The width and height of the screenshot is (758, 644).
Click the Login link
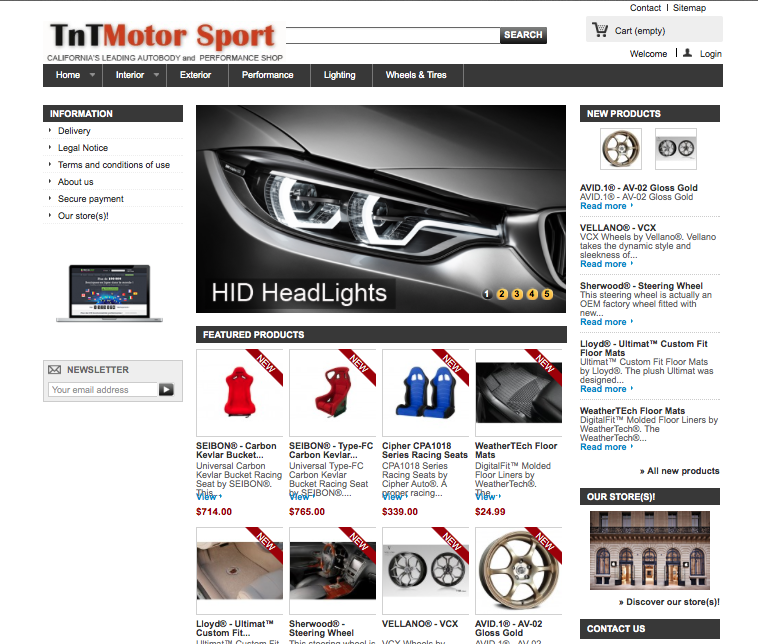(x=711, y=54)
